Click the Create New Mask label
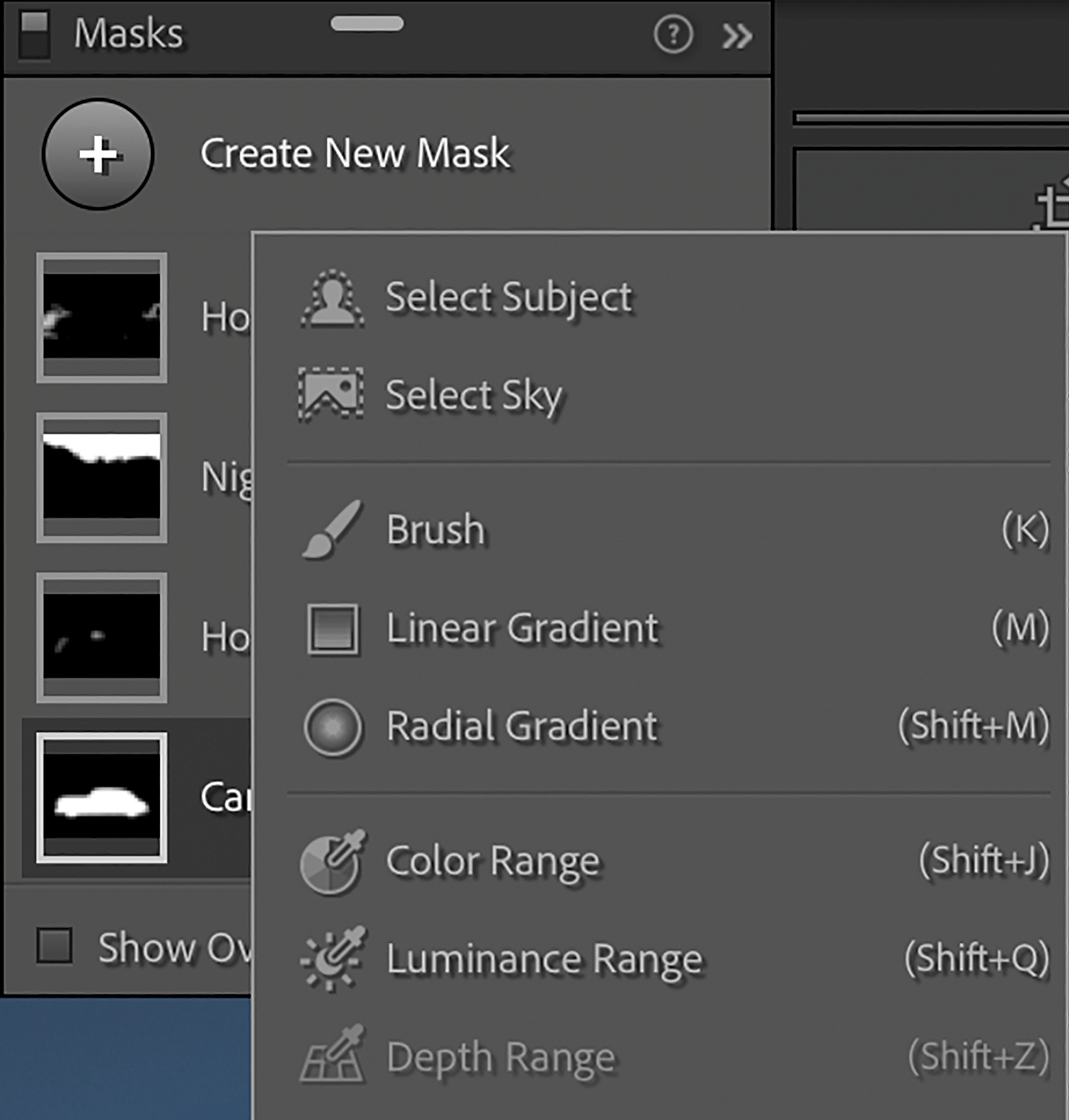This screenshot has height=1120, width=1069. (x=355, y=154)
